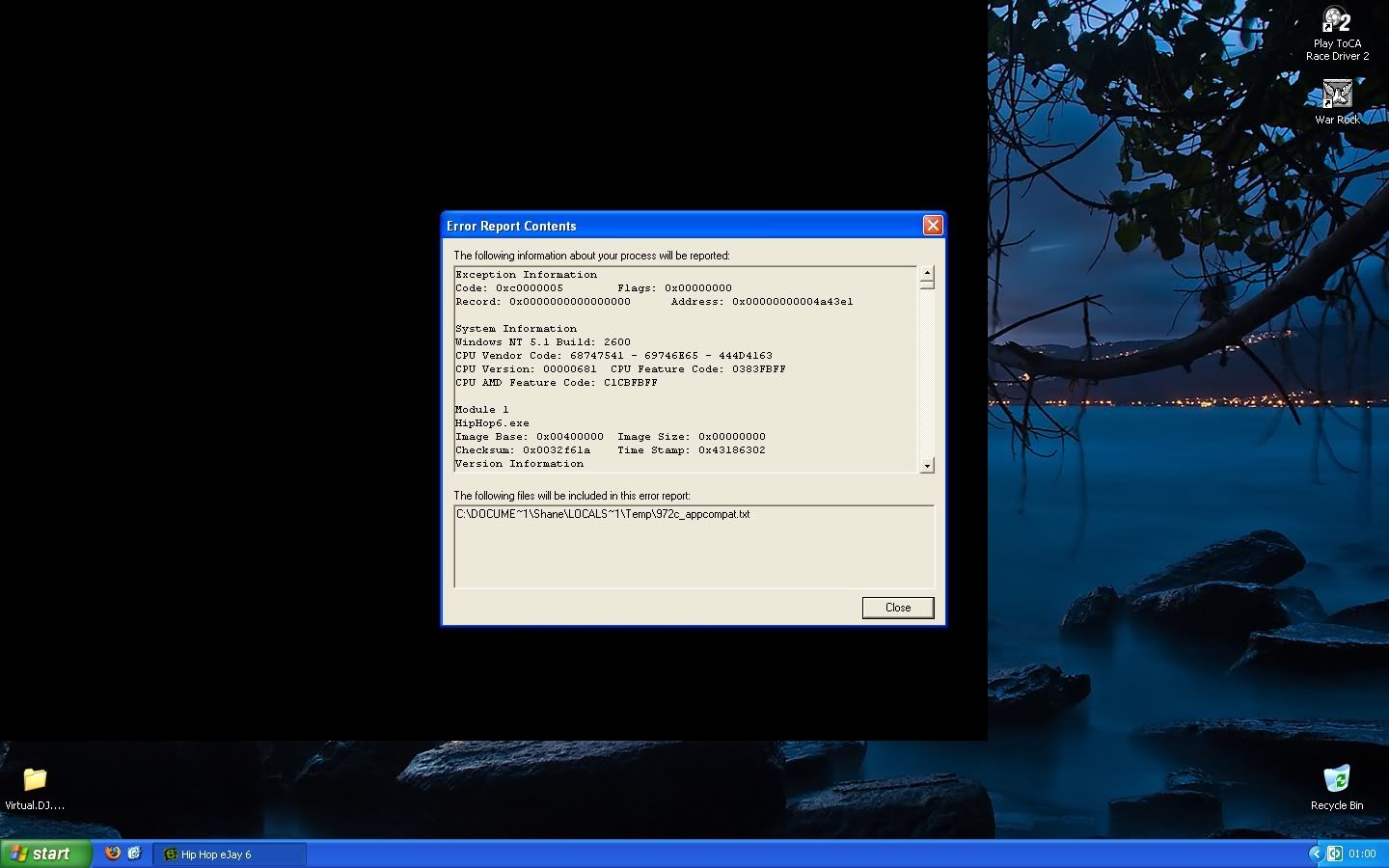This screenshot has height=868, width=1389.
Task: Select the Play ToCA Race Driver 2 icon
Action: tap(1337, 34)
